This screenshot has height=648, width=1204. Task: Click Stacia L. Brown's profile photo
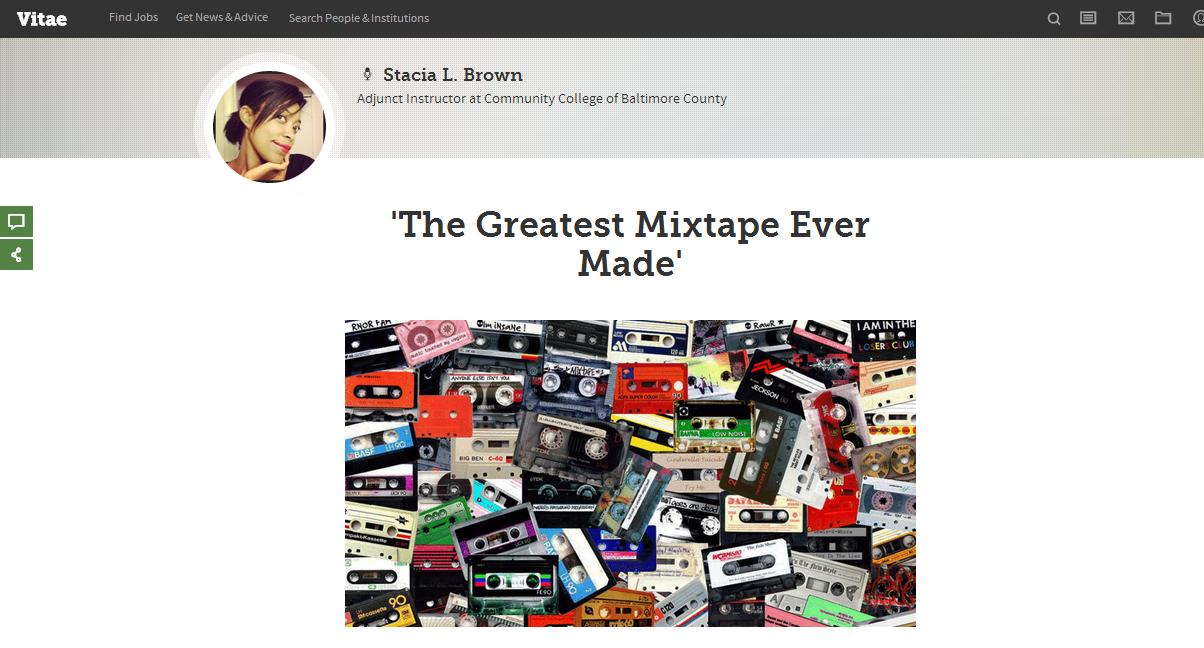point(270,126)
